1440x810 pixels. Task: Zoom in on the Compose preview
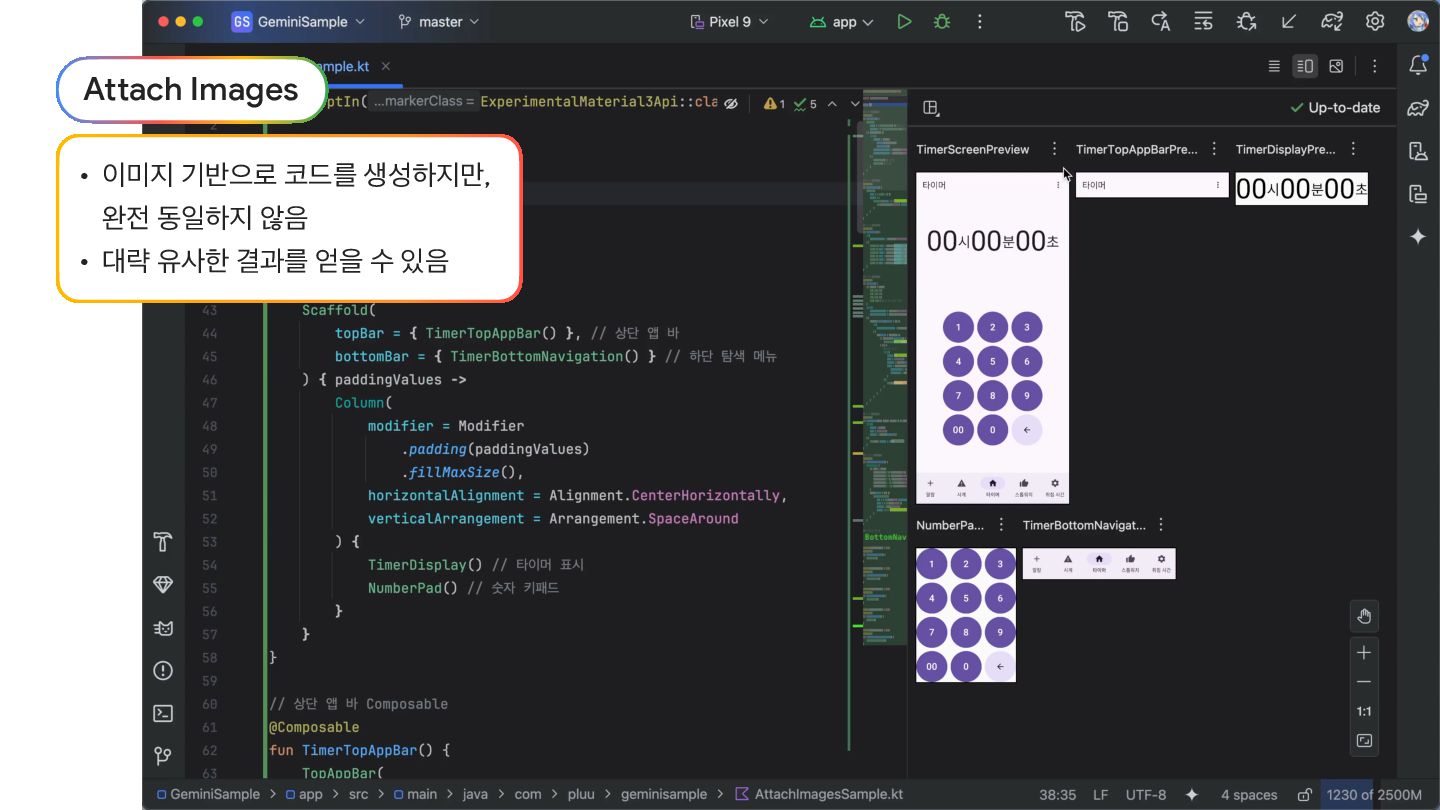pos(1364,652)
